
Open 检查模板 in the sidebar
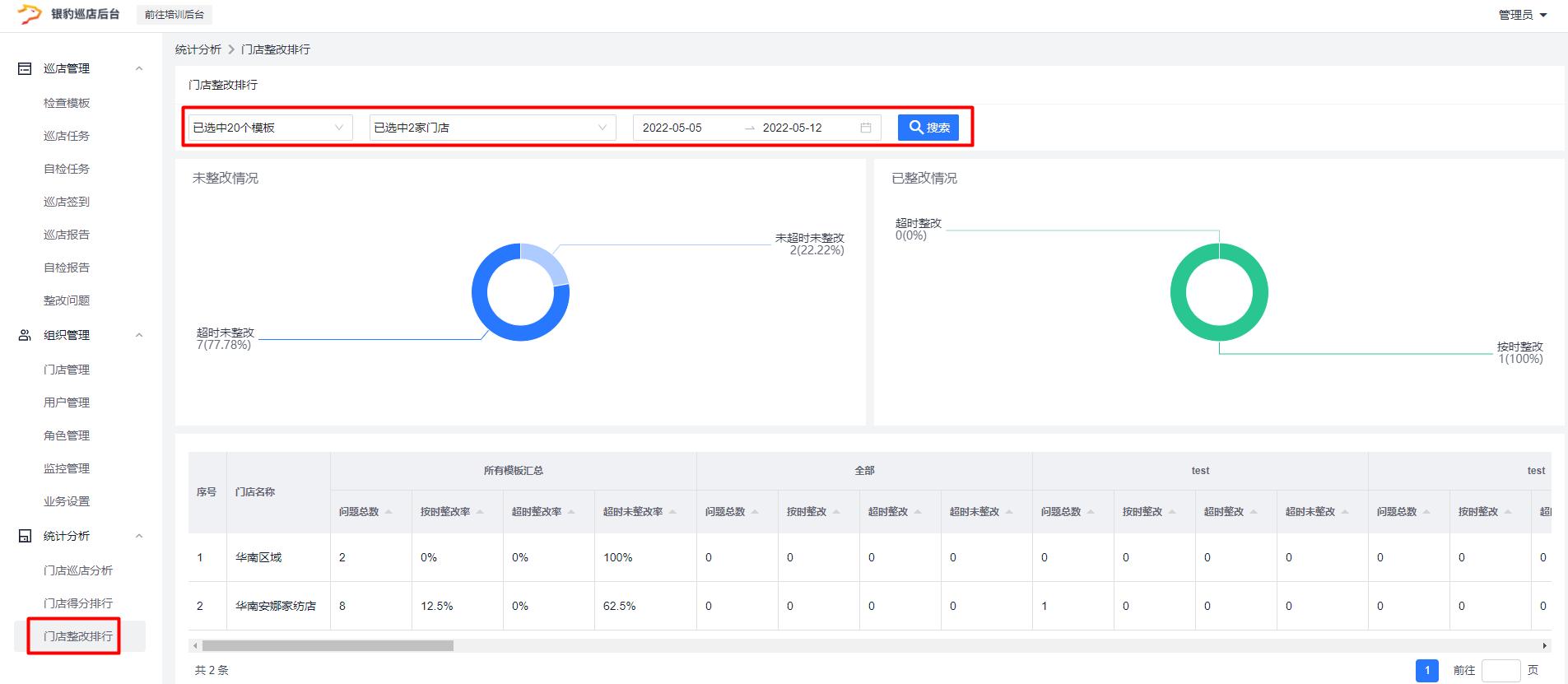click(x=67, y=103)
